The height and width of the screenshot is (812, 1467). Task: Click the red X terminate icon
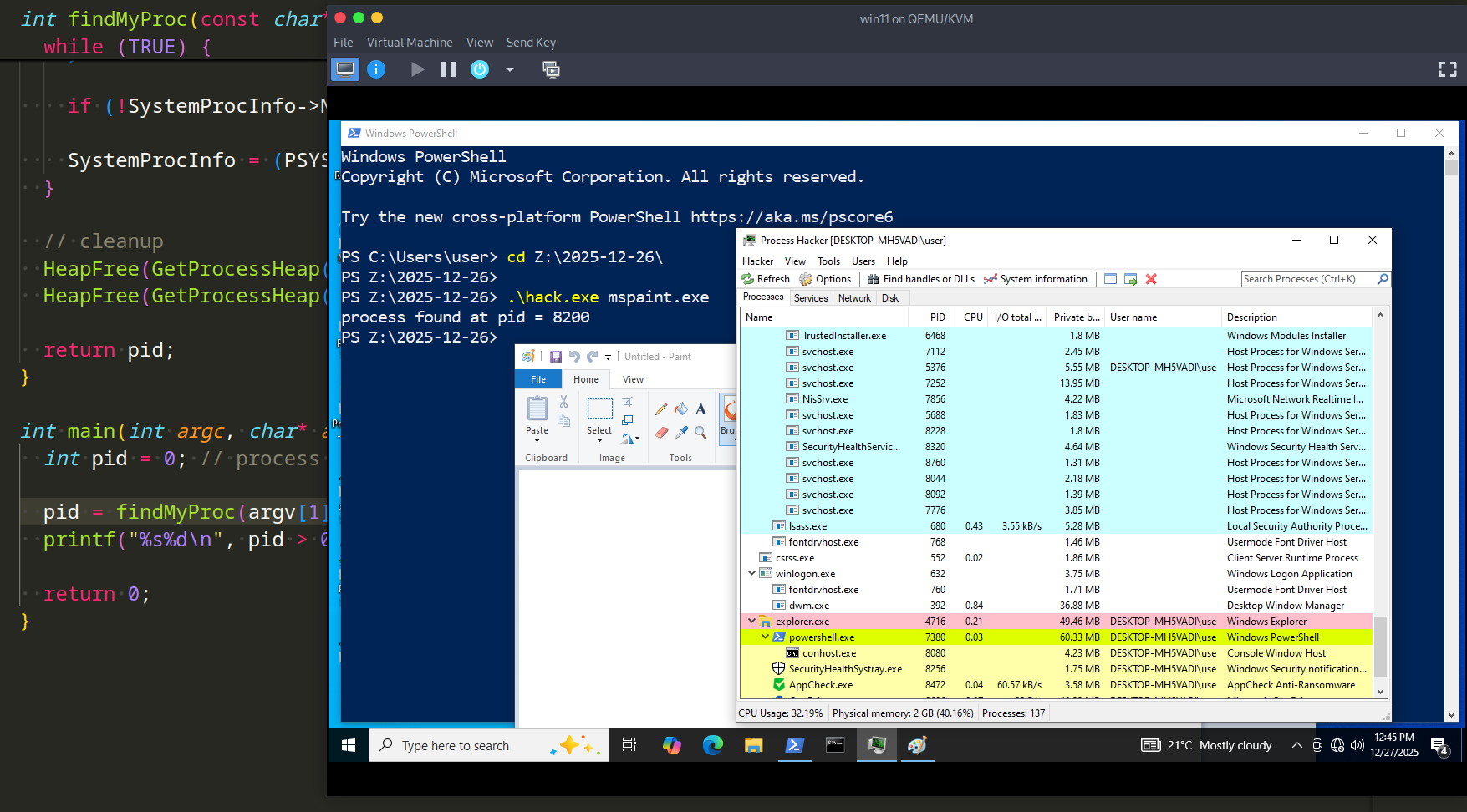(1151, 279)
